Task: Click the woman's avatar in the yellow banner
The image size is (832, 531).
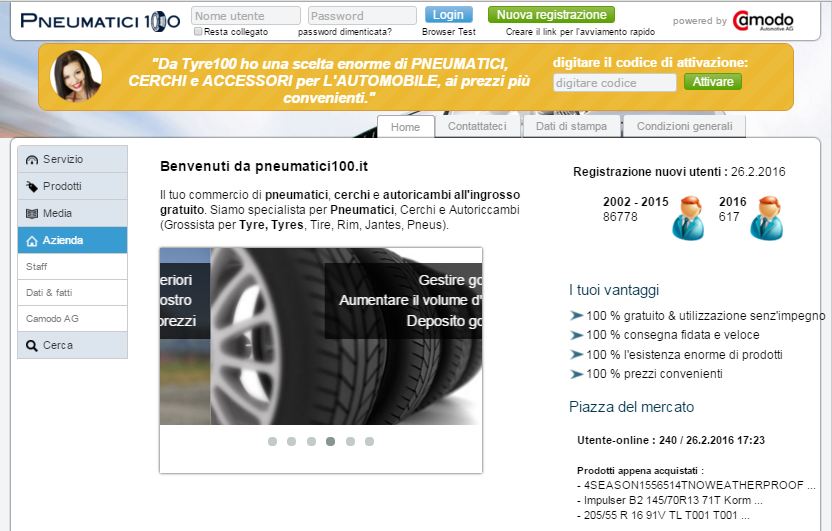Action: (76, 76)
